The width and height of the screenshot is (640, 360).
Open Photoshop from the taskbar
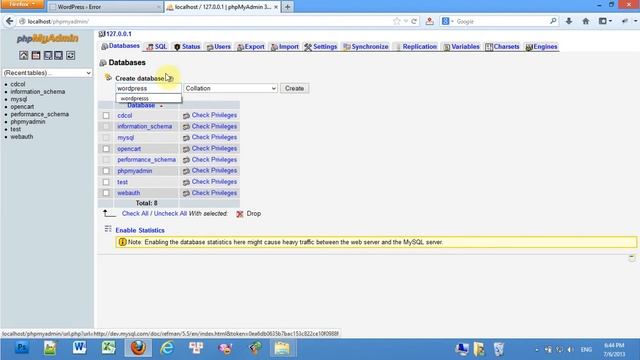[22, 348]
